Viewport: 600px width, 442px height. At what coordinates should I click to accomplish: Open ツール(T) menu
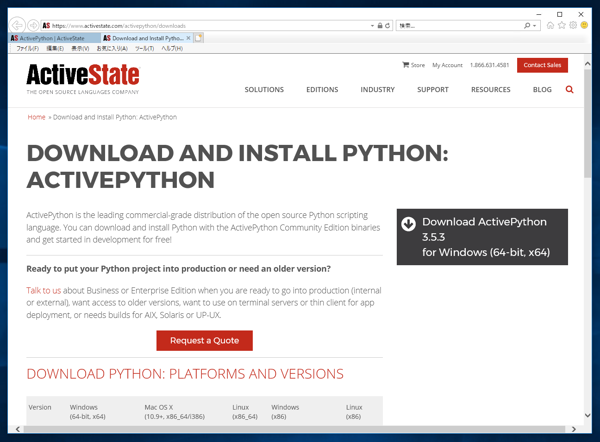144,49
